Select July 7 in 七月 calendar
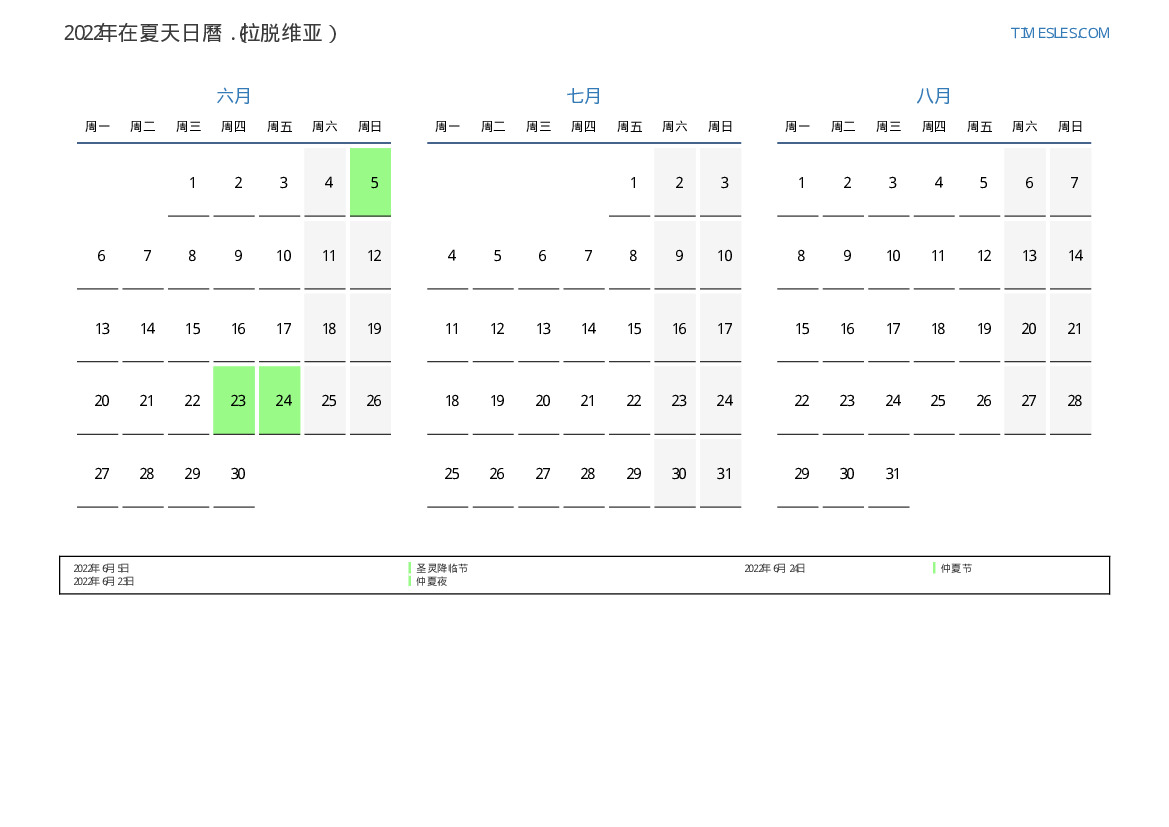Image resolution: width=1169 pixels, height=827 pixels. click(584, 255)
